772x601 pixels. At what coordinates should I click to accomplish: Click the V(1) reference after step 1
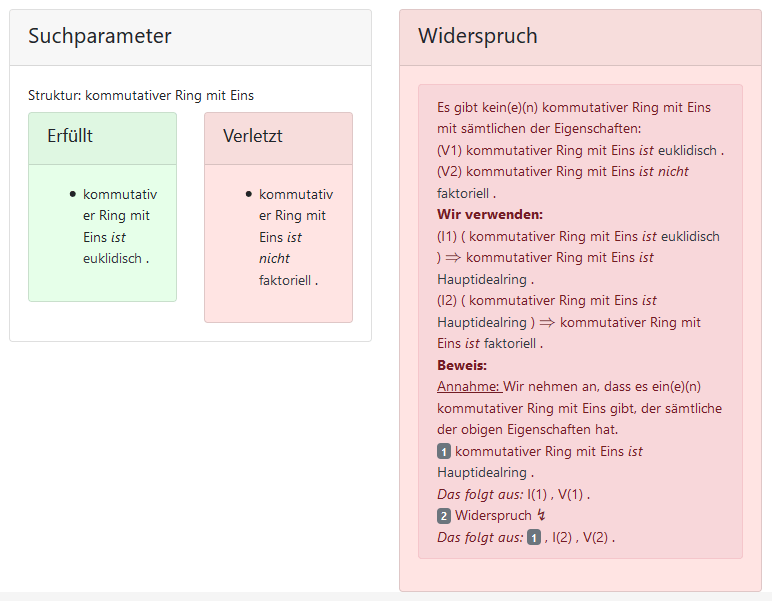coord(573,495)
